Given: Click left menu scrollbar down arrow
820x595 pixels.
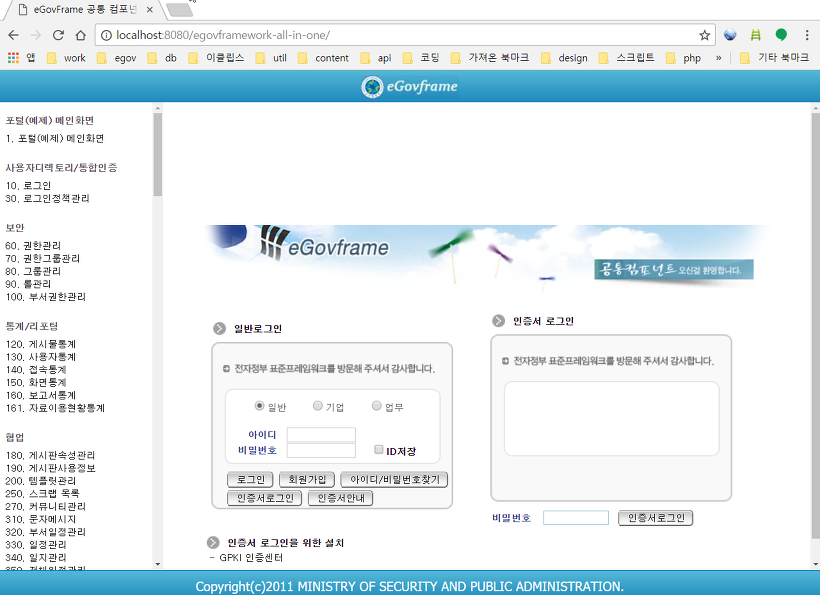Looking at the screenshot, I should click(158, 565).
